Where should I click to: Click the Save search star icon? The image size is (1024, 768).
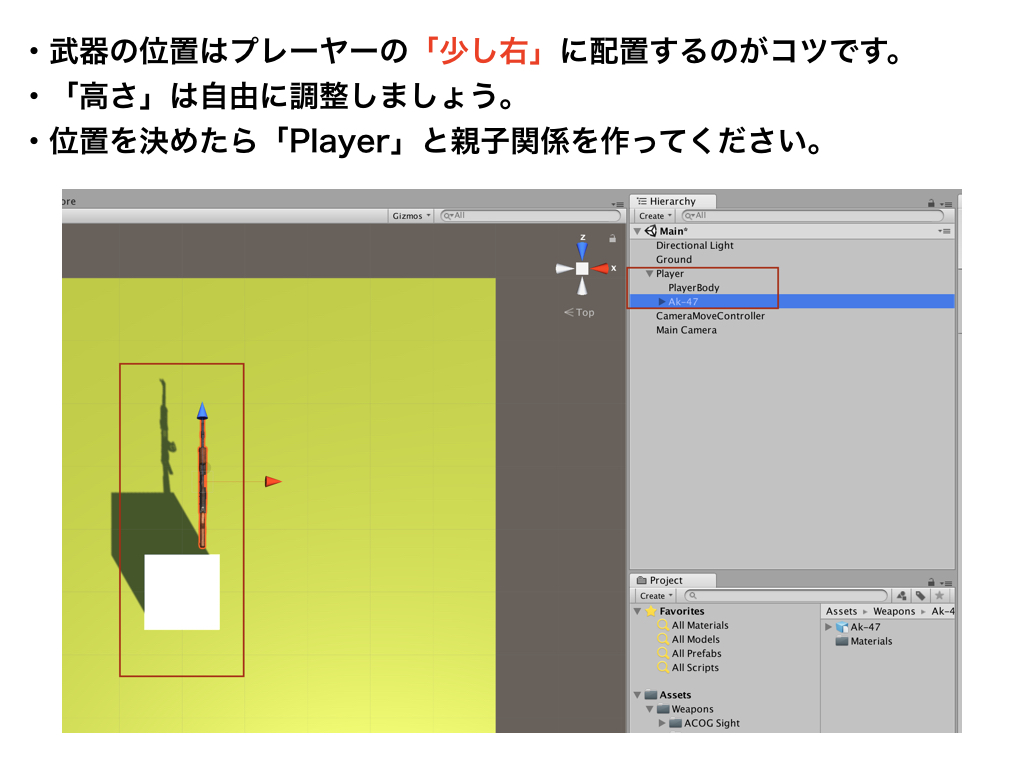coord(939,596)
